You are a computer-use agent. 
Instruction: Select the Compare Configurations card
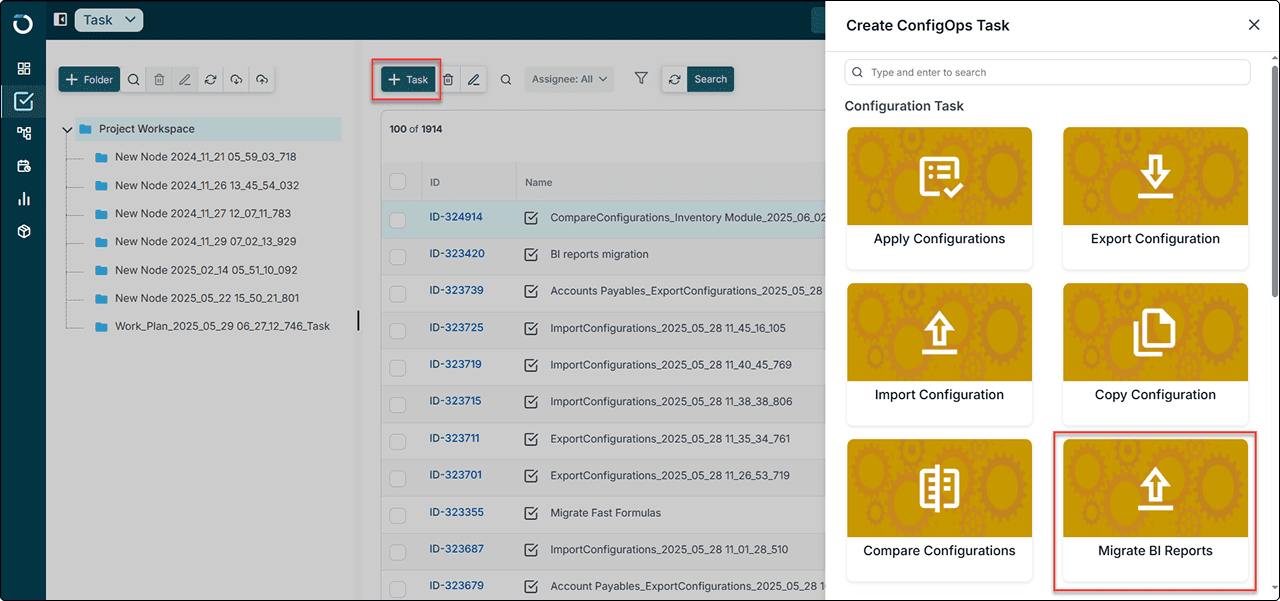click(x=939, y=509)
